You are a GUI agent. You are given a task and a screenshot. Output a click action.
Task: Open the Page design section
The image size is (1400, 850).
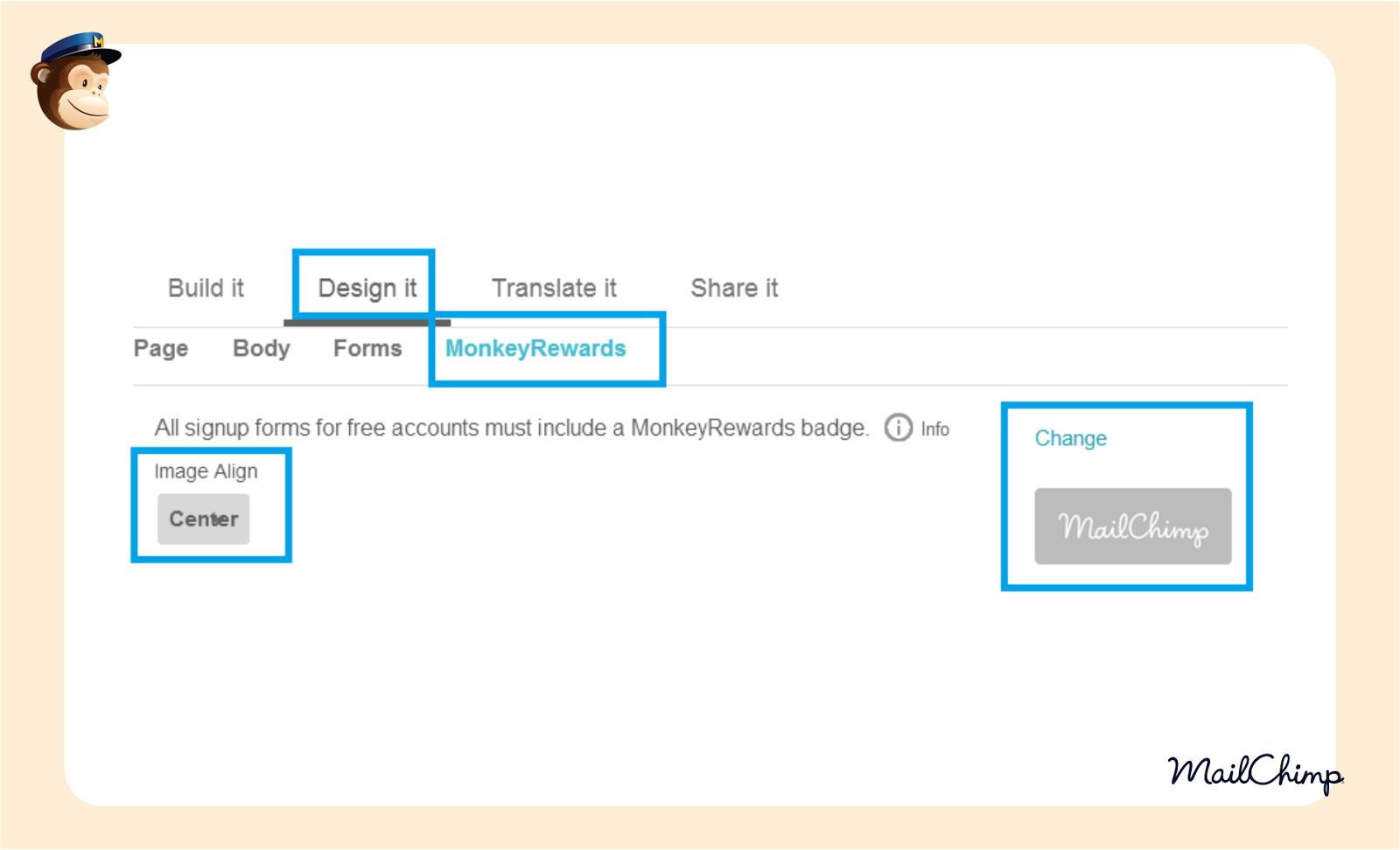[x=161, y=349]
